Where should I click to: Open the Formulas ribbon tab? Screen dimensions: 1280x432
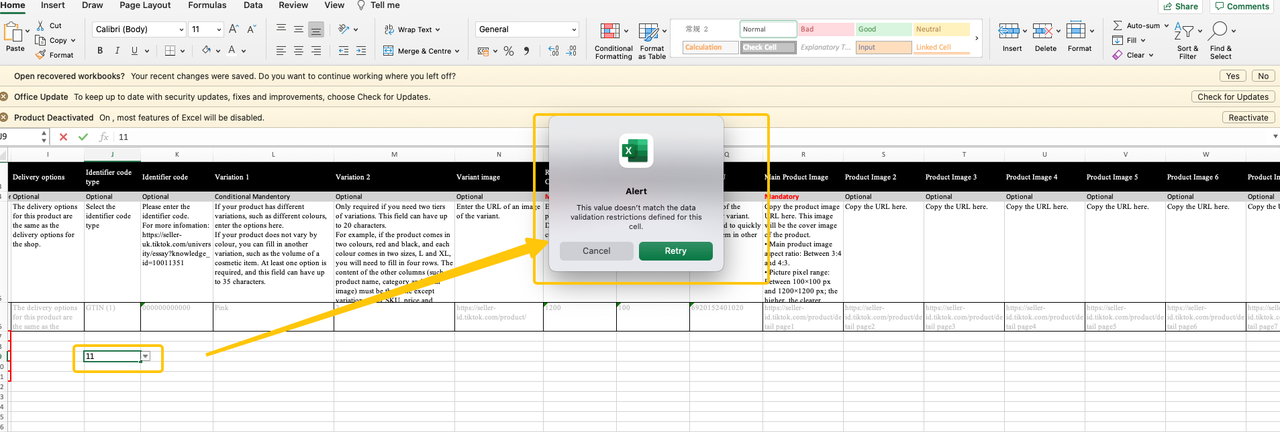coord(206,5)
